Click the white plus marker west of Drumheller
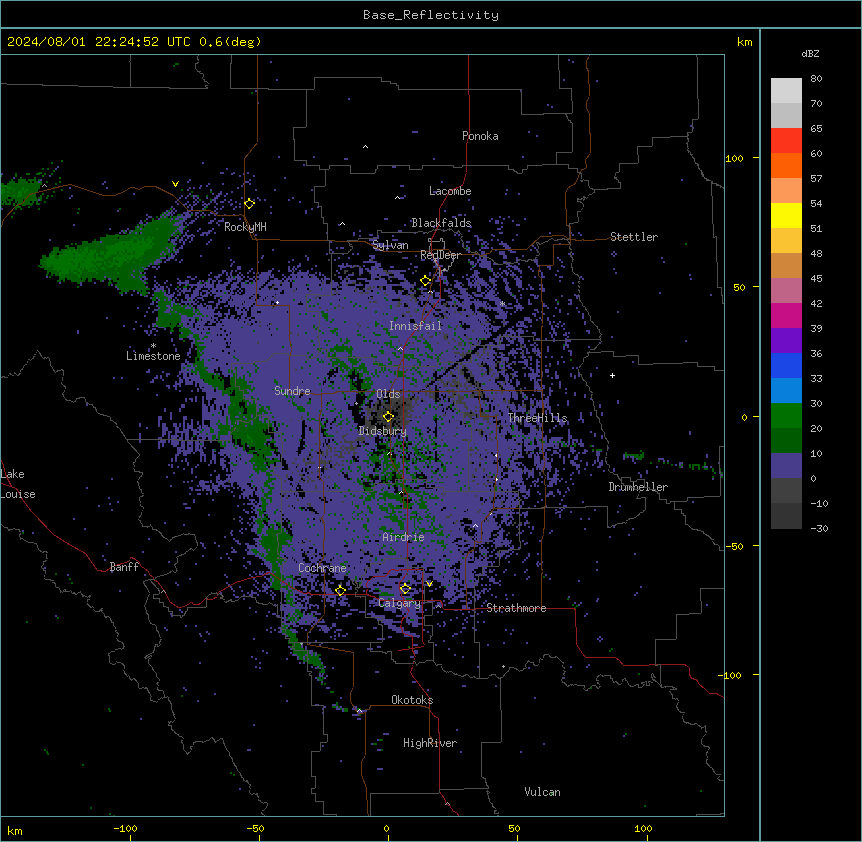This screenshot has width=862, height=842. 612,375
